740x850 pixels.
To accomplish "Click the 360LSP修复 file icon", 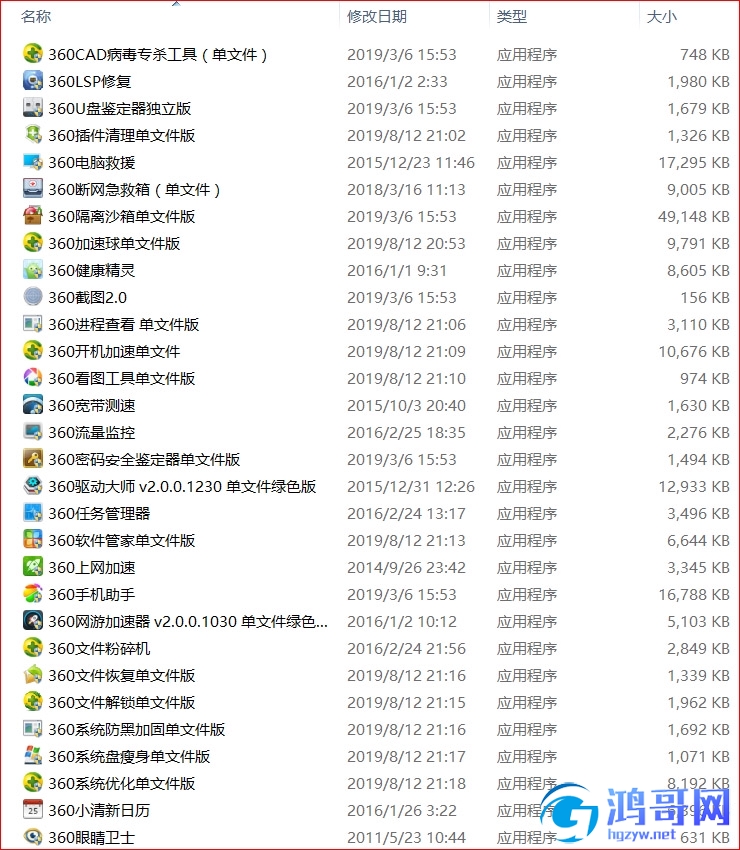I will coord(33,81).
